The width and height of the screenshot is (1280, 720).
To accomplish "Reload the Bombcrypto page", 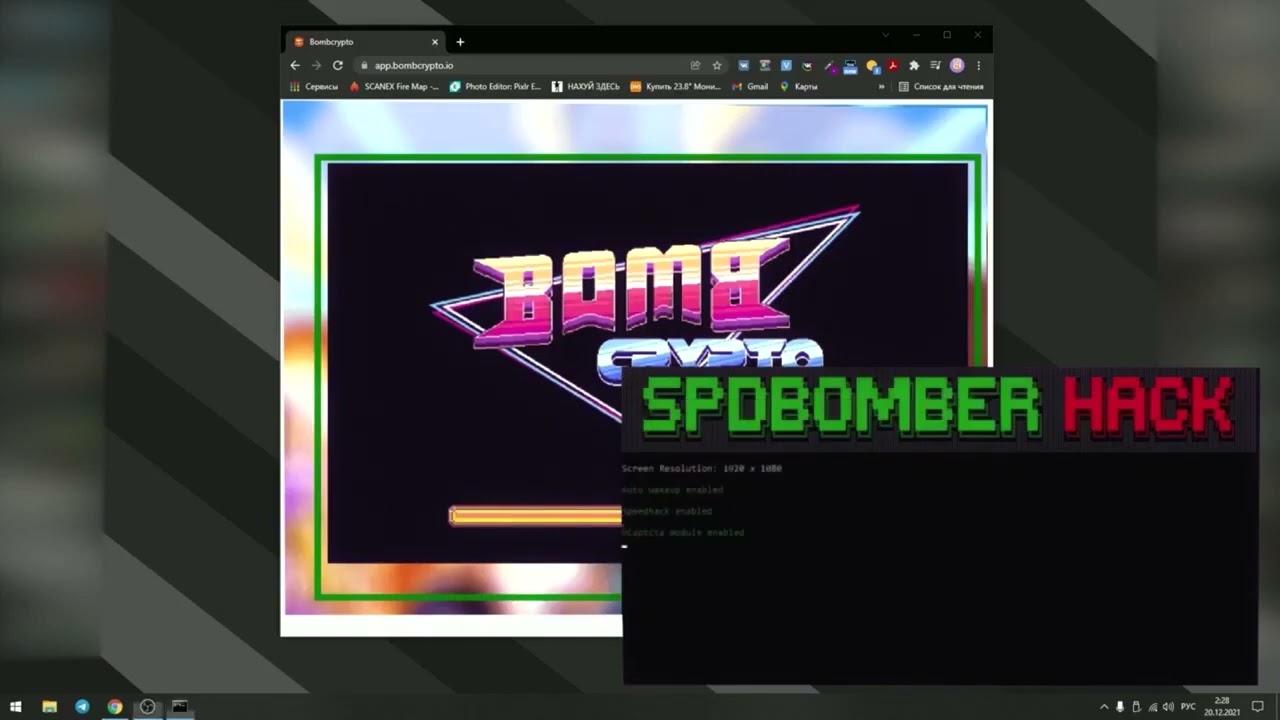I will (338, 65).
